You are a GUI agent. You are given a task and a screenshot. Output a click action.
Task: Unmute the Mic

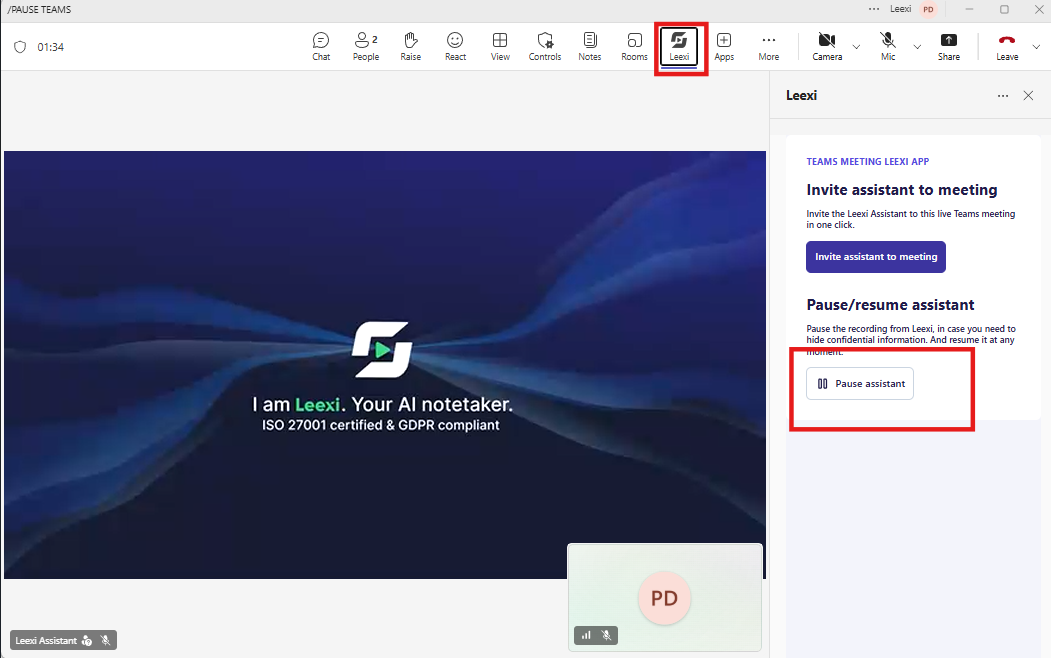pyautogui.click(x=888, y=47)
